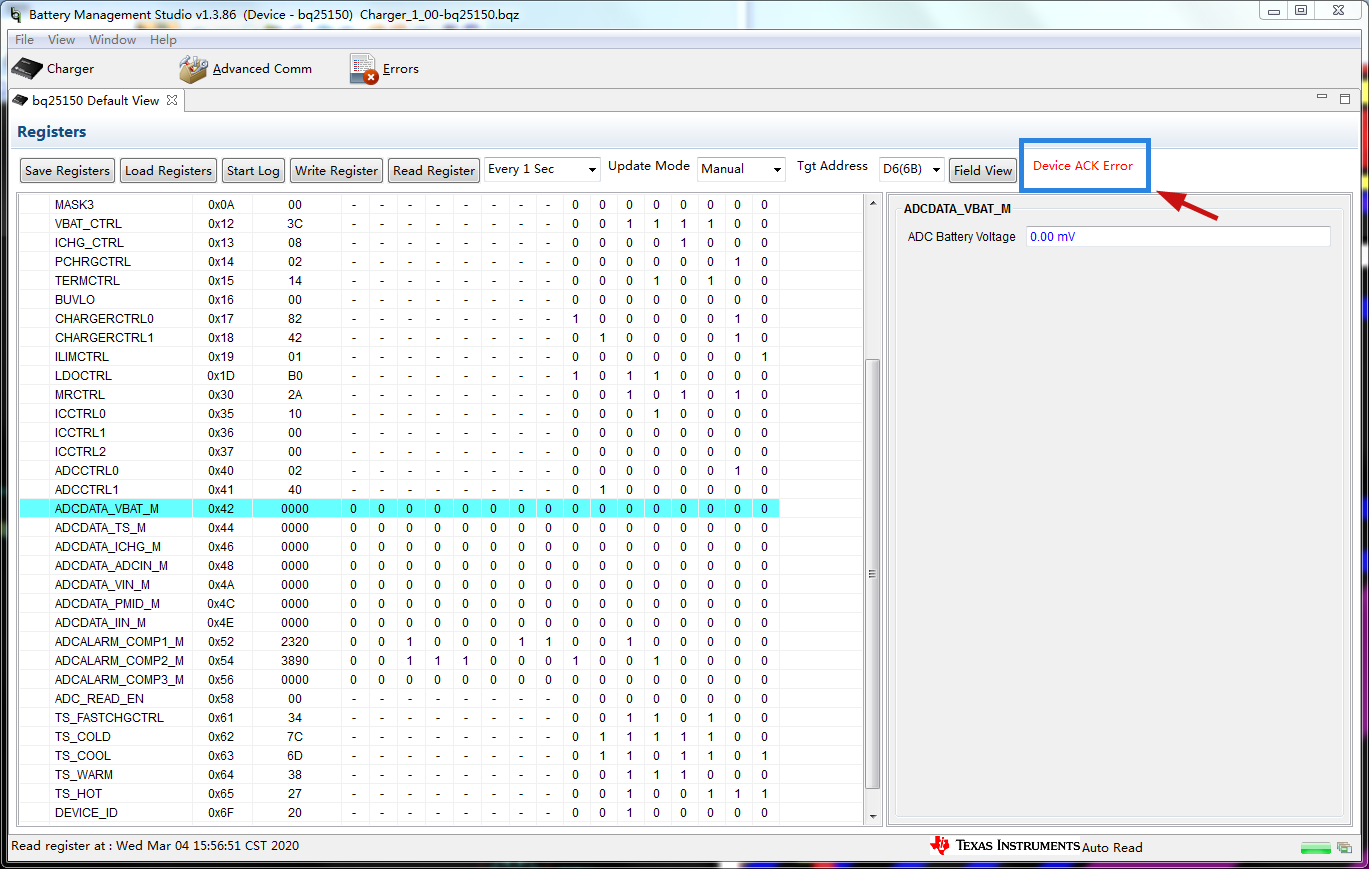Click the register table vertical scrollbar
Viewport: 1369px width, 869px height.
click(x=872, y=573)
